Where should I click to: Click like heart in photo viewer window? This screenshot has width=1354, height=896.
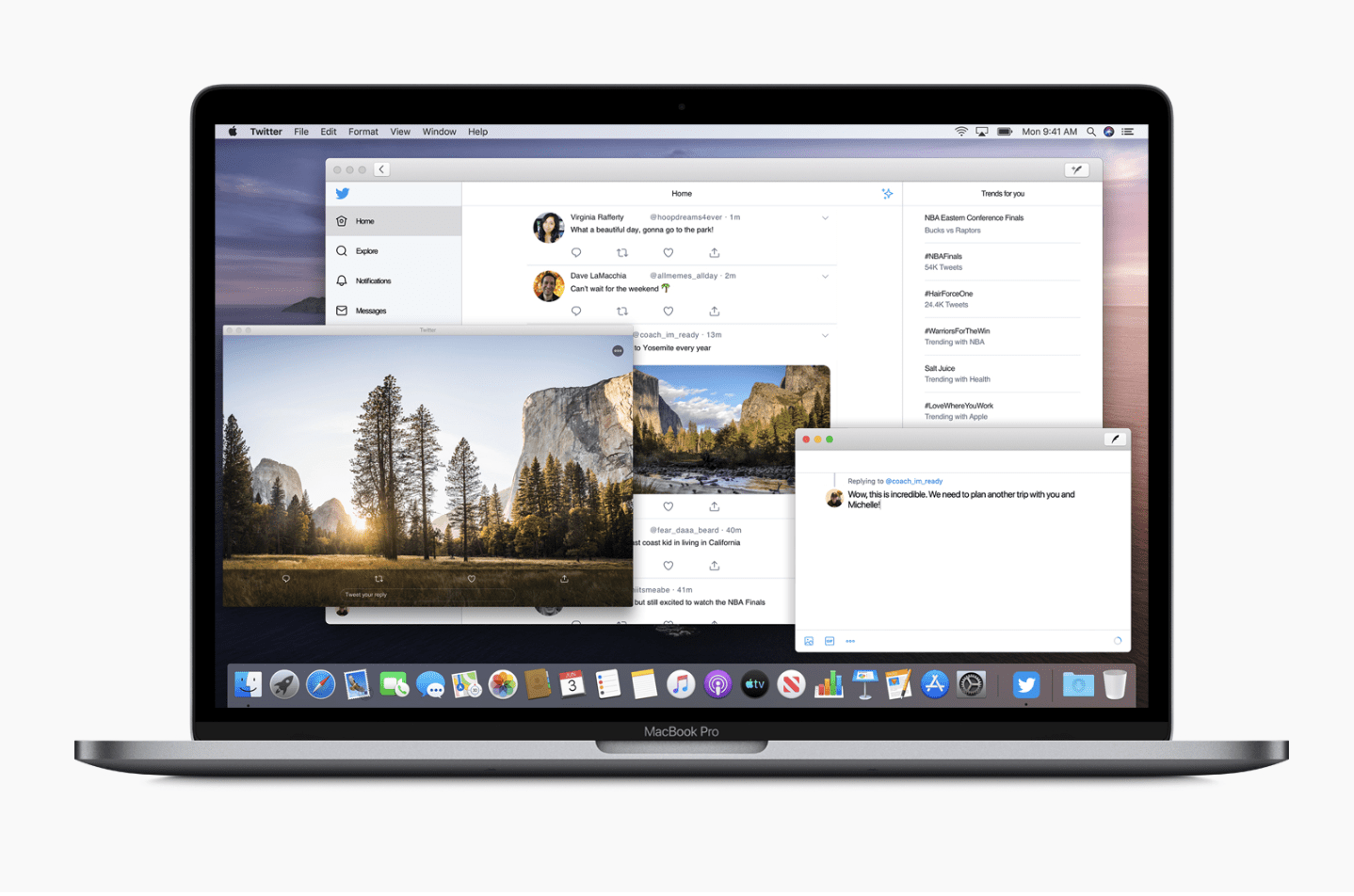pyautogui.click(x=472, y=579)
